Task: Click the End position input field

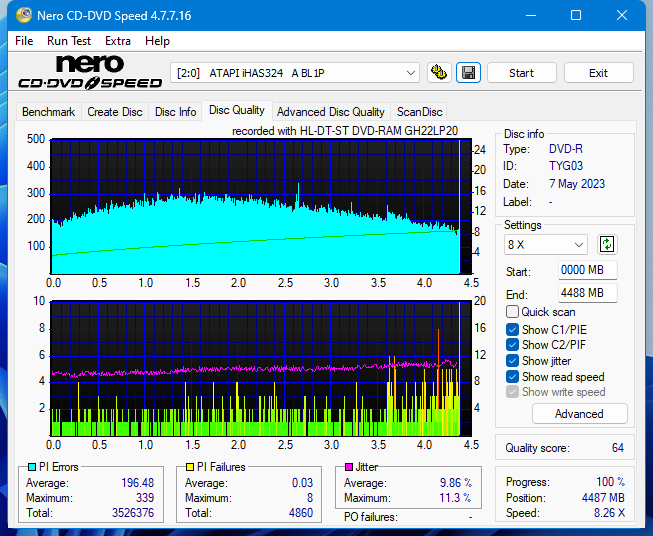Action: click(x=587, y=293)
